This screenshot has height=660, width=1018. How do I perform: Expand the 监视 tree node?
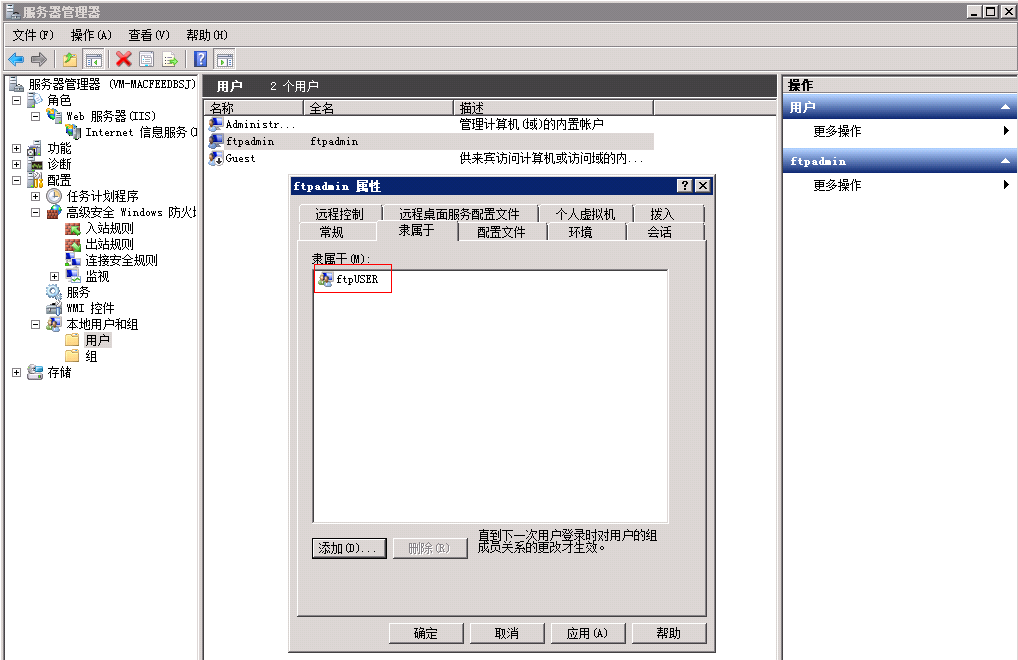pyautogui.click(x=55, y=276)
